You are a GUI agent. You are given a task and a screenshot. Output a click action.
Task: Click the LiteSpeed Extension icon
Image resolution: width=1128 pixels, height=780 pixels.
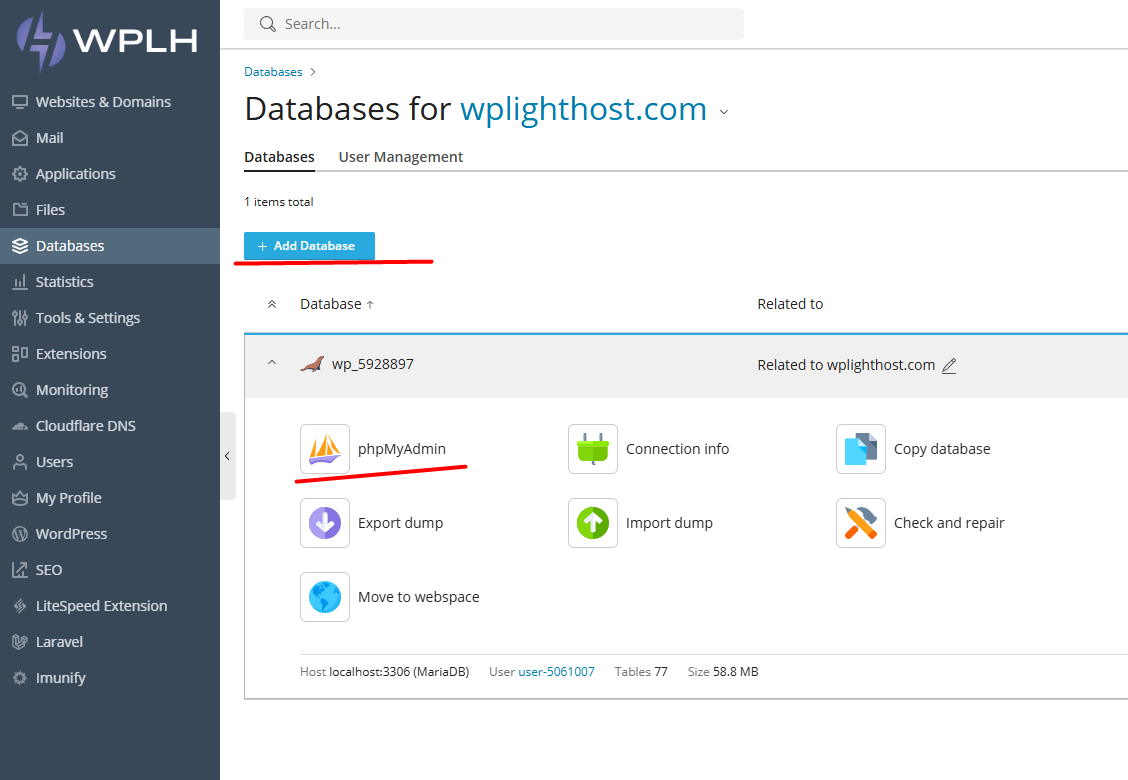[20, 606]
